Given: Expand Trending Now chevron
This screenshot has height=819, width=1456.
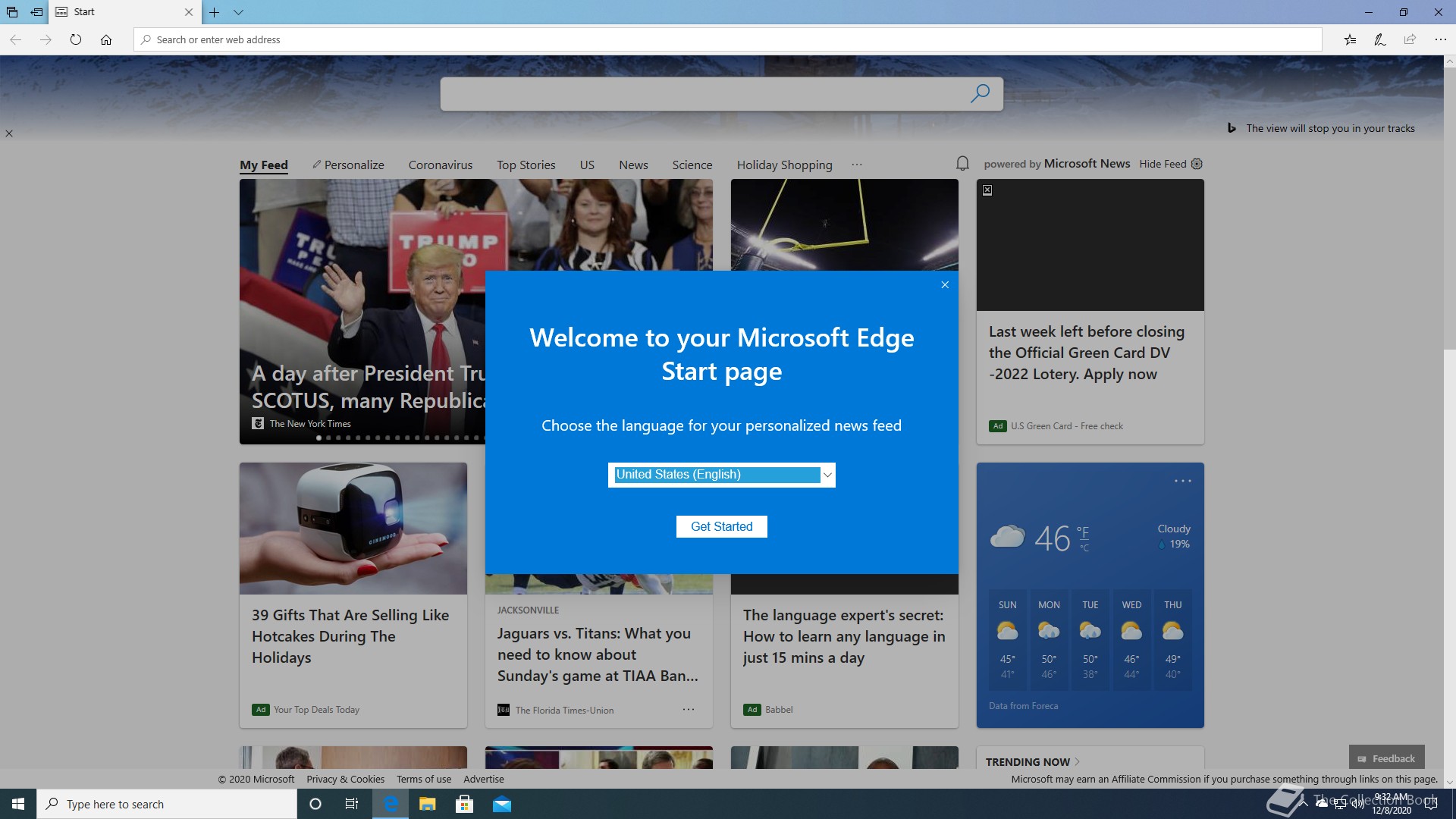Looking at the screenshot, I should (1078, 761).
